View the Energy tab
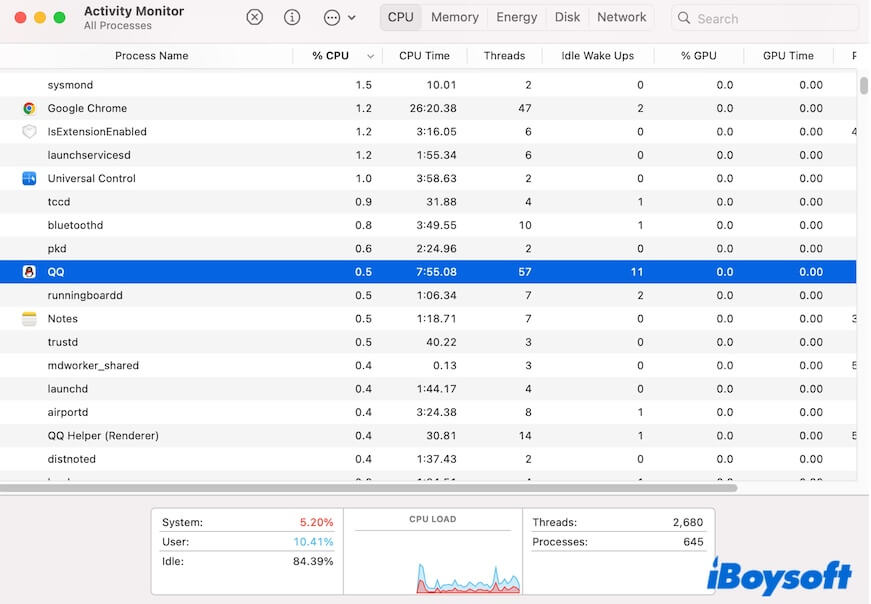The image size is (871, 604). pos(516,16)
